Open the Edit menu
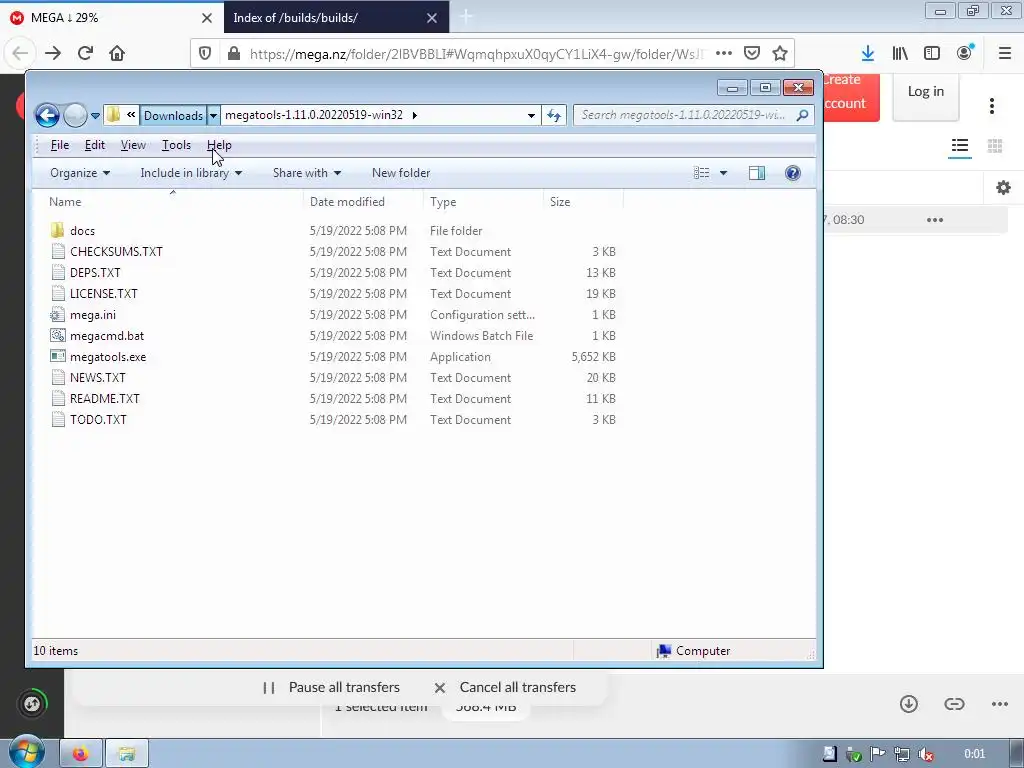The height and width of the screenshot is (768, 1024). pyautogui.click(x=95, y=145)
